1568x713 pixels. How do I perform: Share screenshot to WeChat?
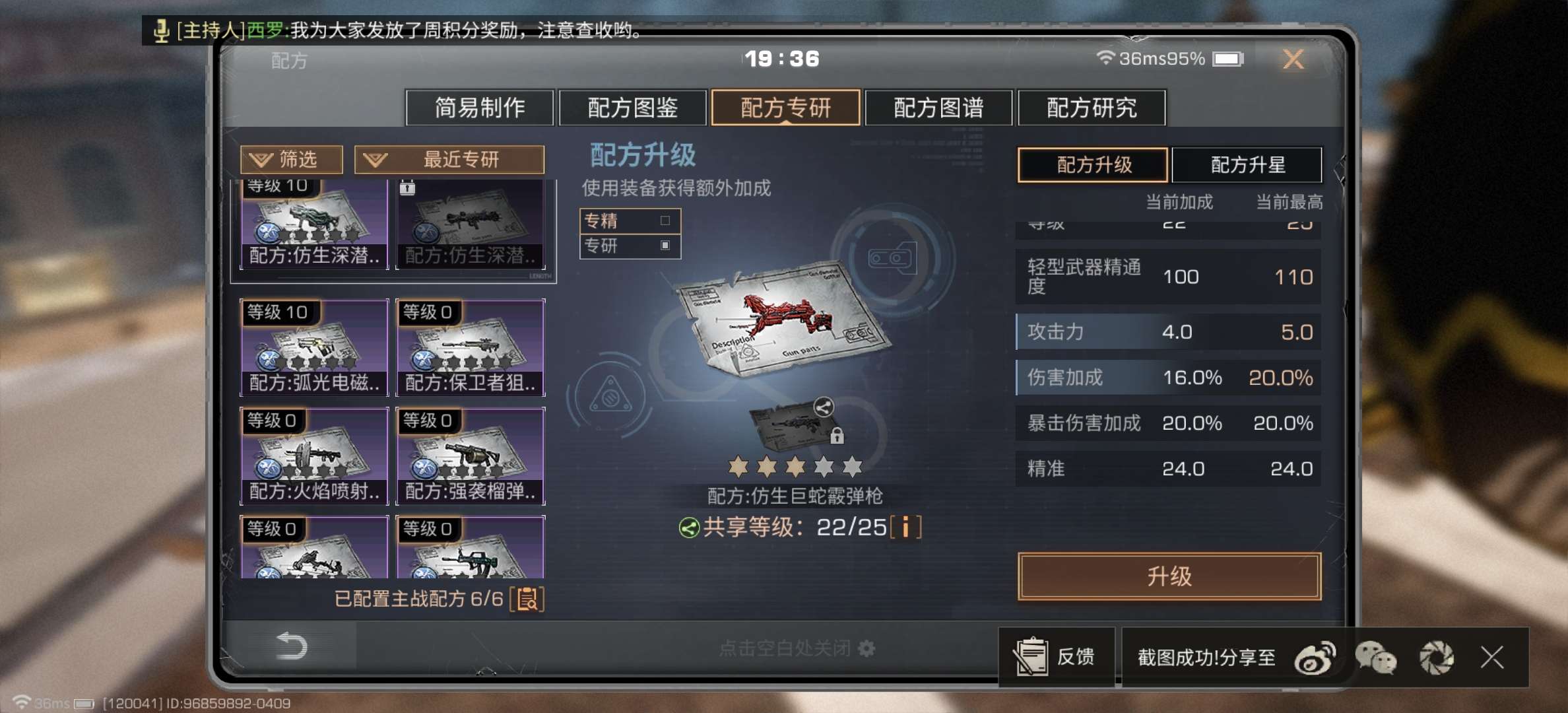point(1375,658)
